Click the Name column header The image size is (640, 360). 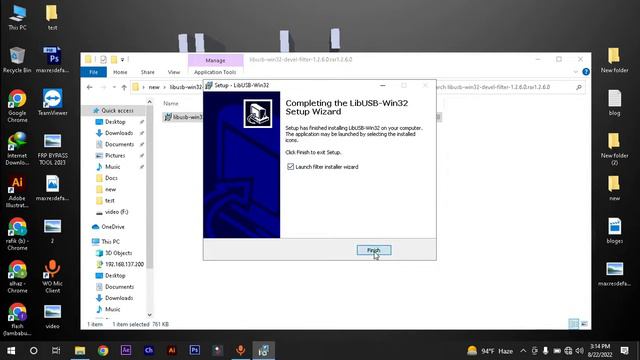pyautogui.click(x=171, y=104)
